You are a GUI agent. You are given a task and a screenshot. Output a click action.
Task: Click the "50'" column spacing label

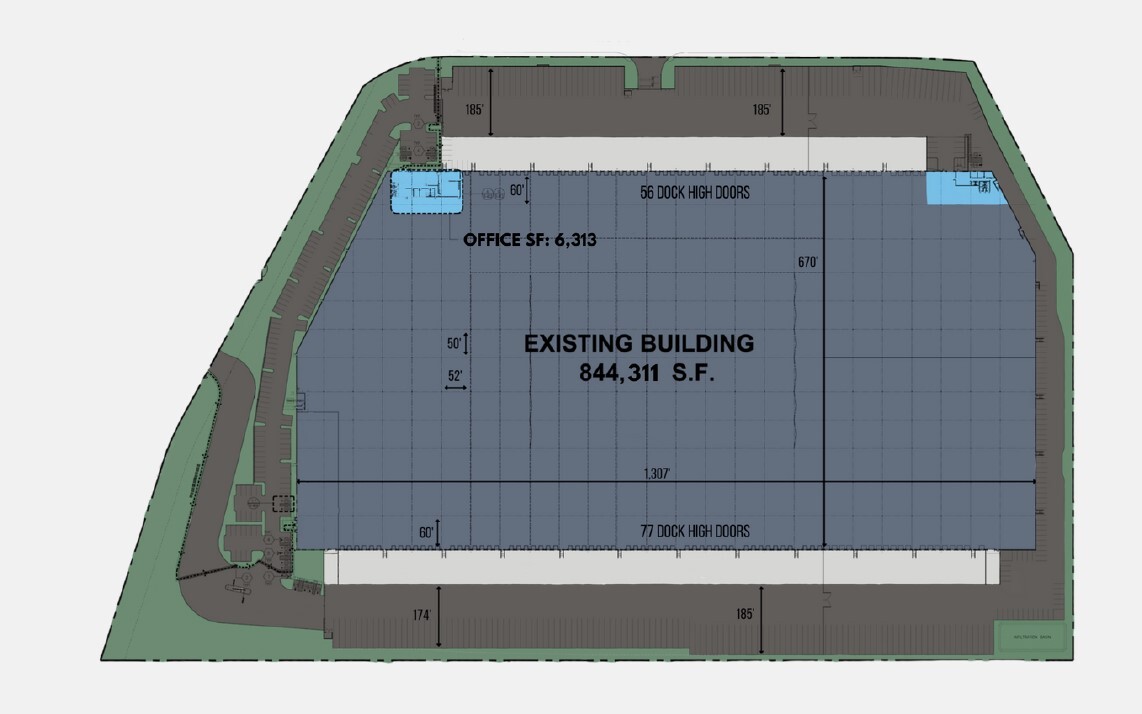pos(454,343)
